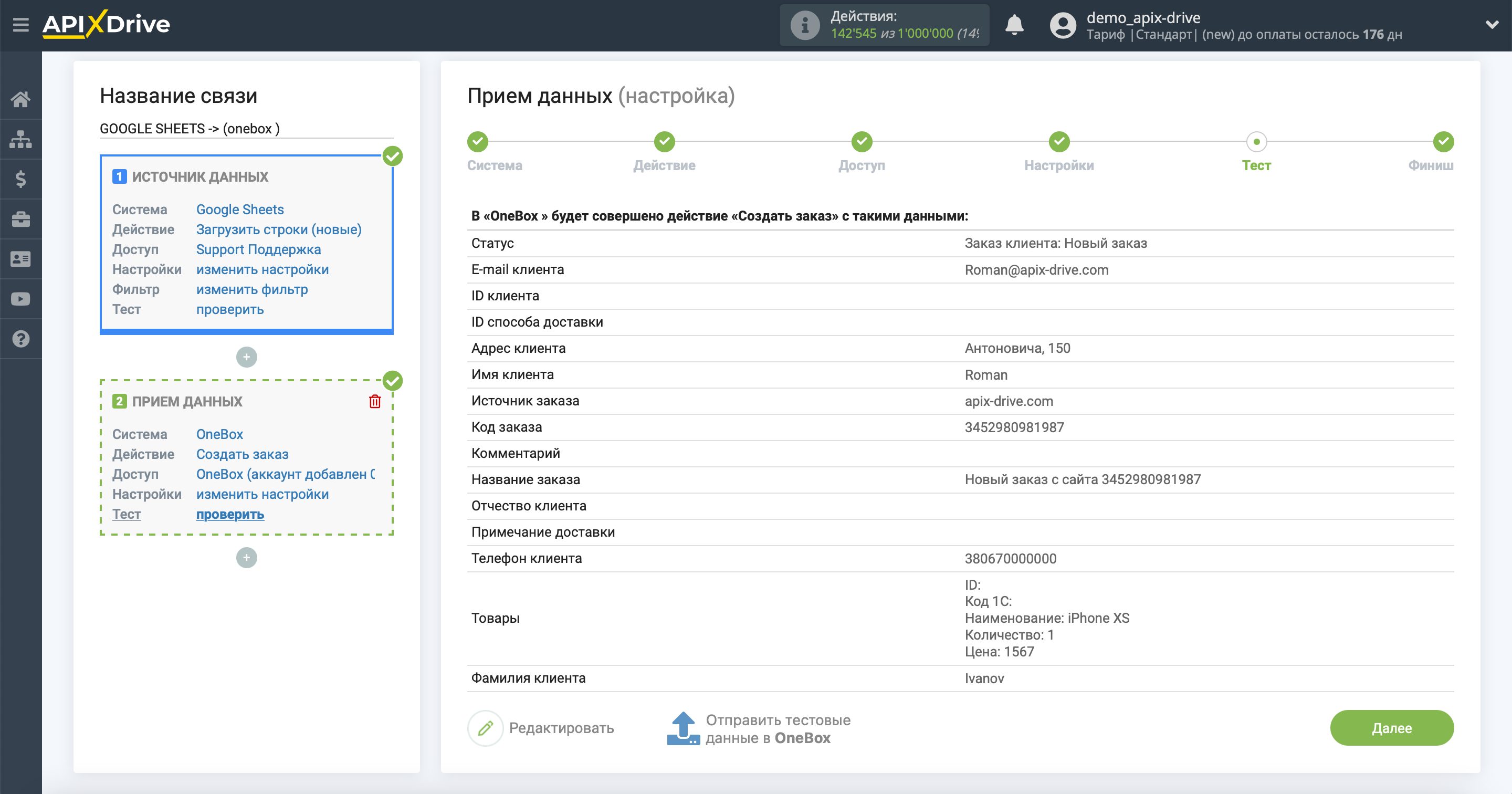Viewport: 1512px width, 794px height.
Task: Open the notifications bell
Action: (1014, 25)
